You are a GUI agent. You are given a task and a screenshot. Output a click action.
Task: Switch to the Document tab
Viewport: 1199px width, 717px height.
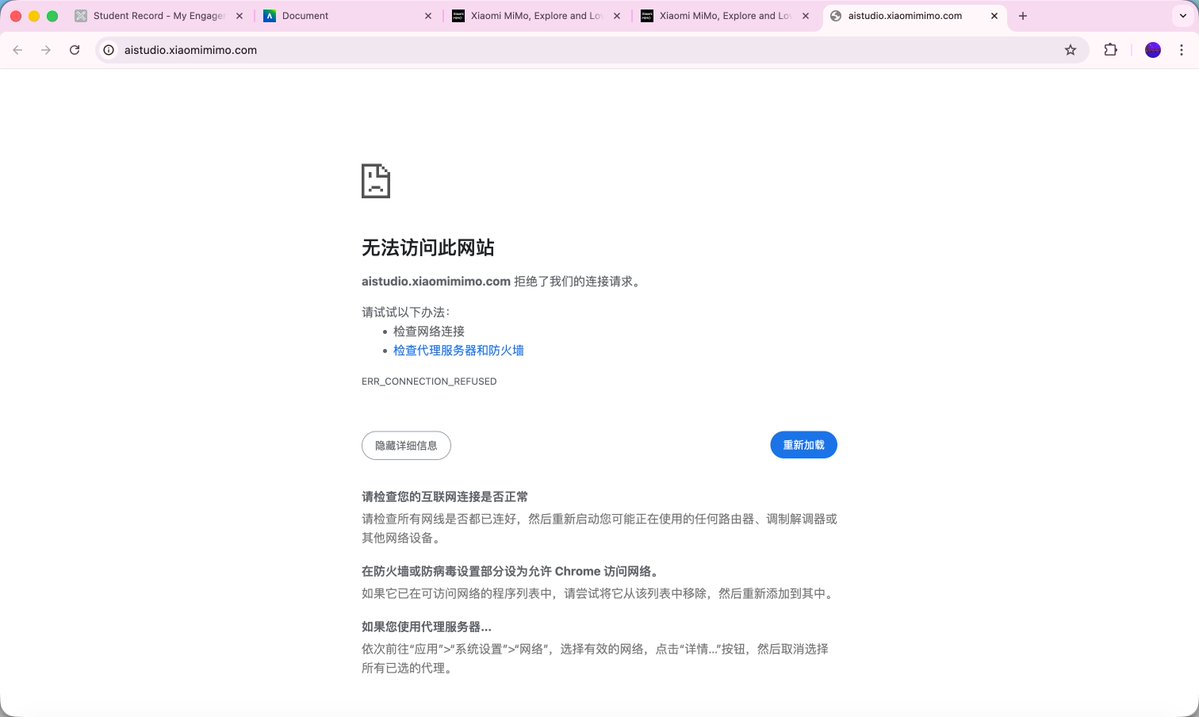pos(348,15)
